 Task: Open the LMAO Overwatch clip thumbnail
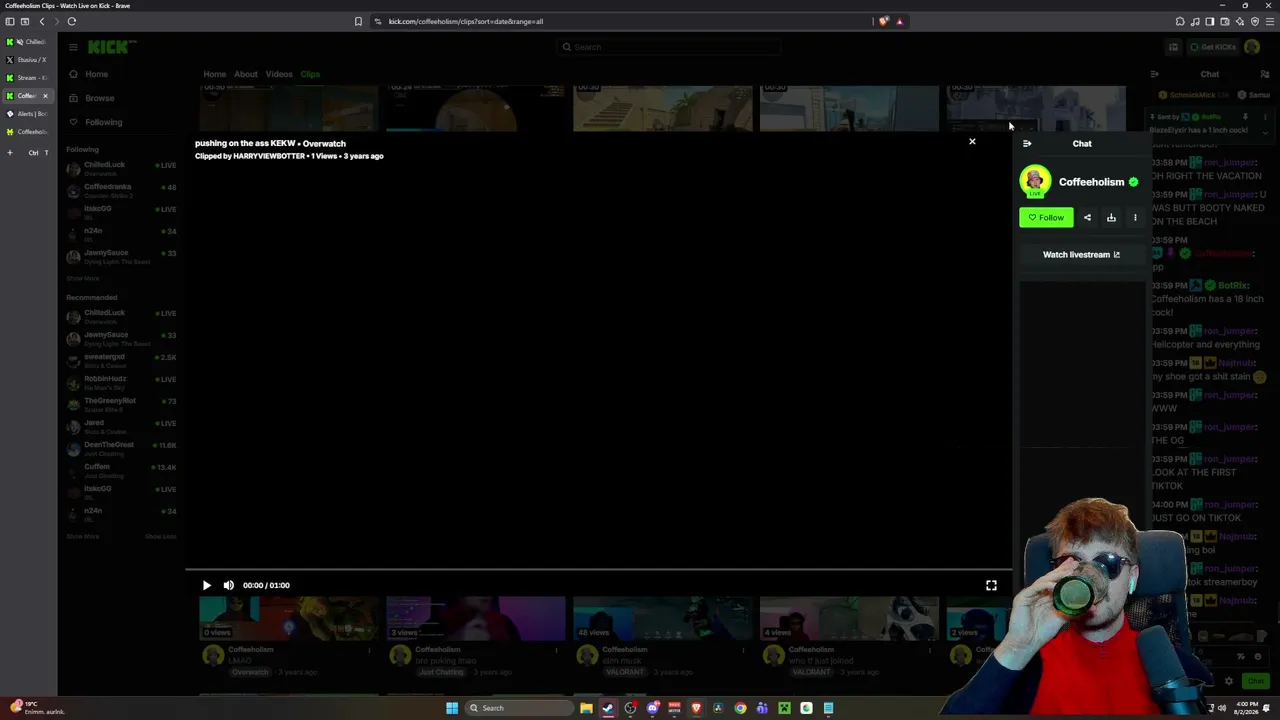click(x=289, y=617)
